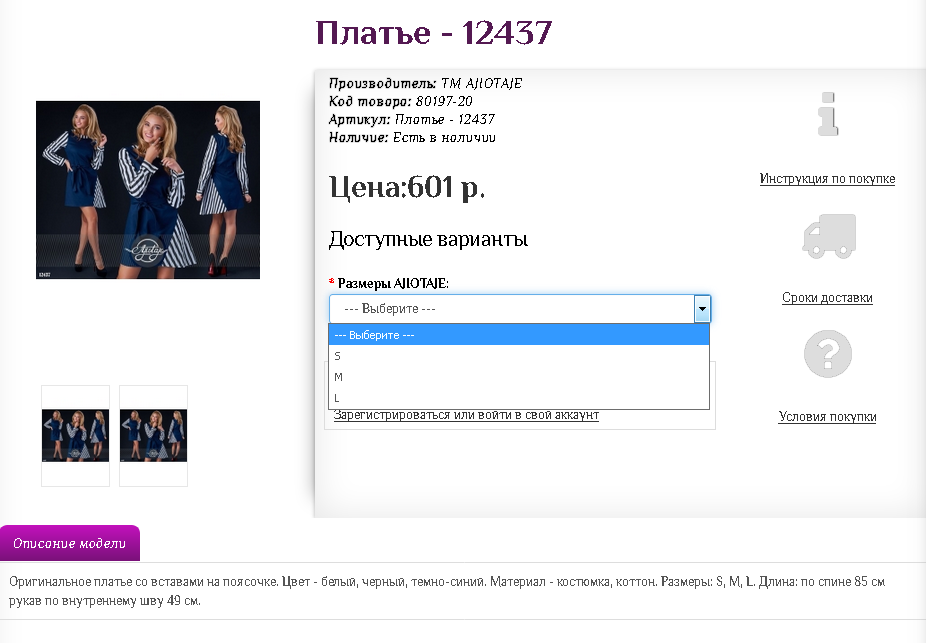The width and height of the screenshot is (926, 643).
Task: Click Зарегистрироваться или войти в свой аккаунт
Action: click(466, 415)
